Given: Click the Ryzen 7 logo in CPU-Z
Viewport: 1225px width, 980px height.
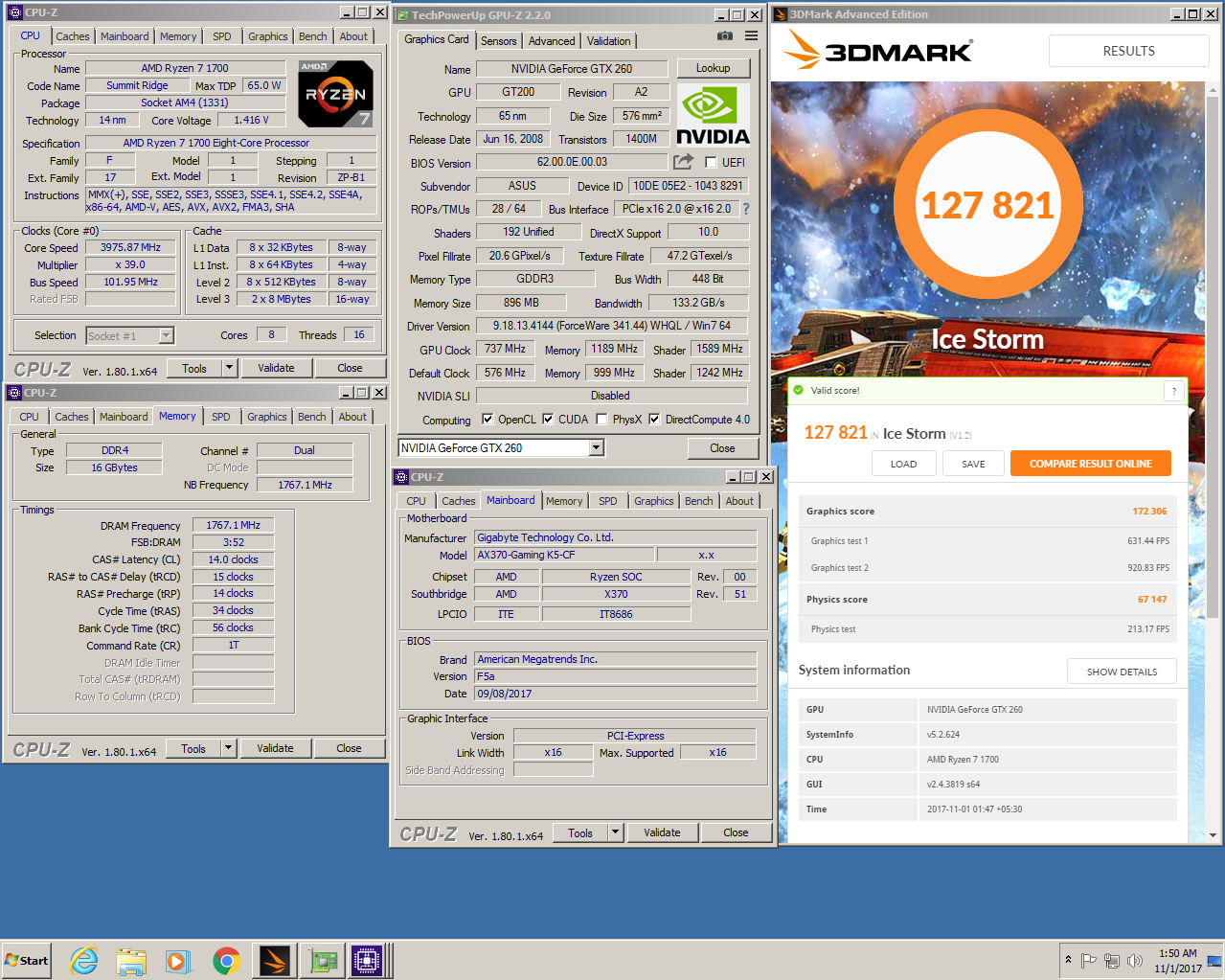Looking at the screenshot, I should point(335,94).
